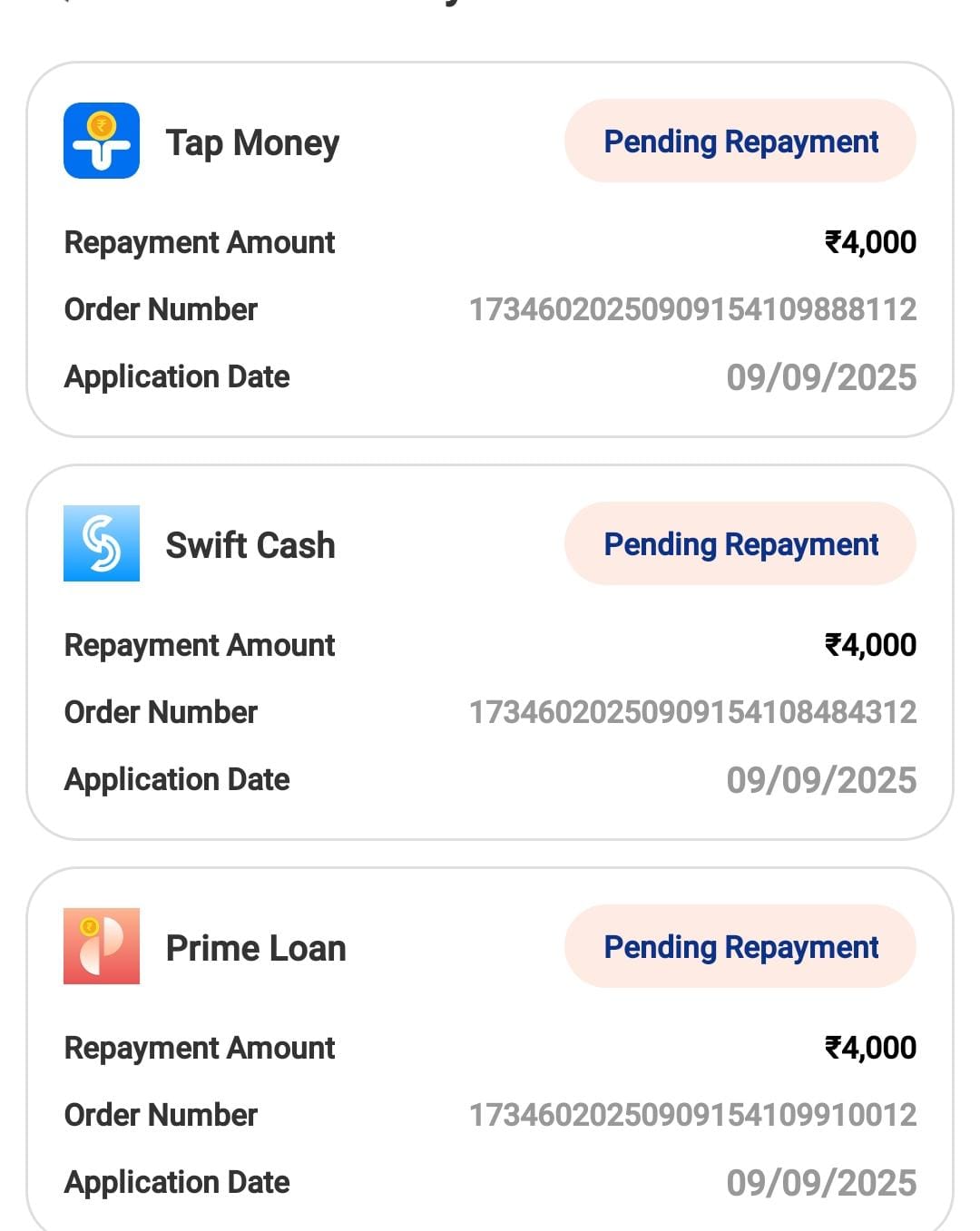Viewport: 980px width, 1231px height.
Task: Open Pending Repayment for Prime Loan
Action: [x=740, y=947]
